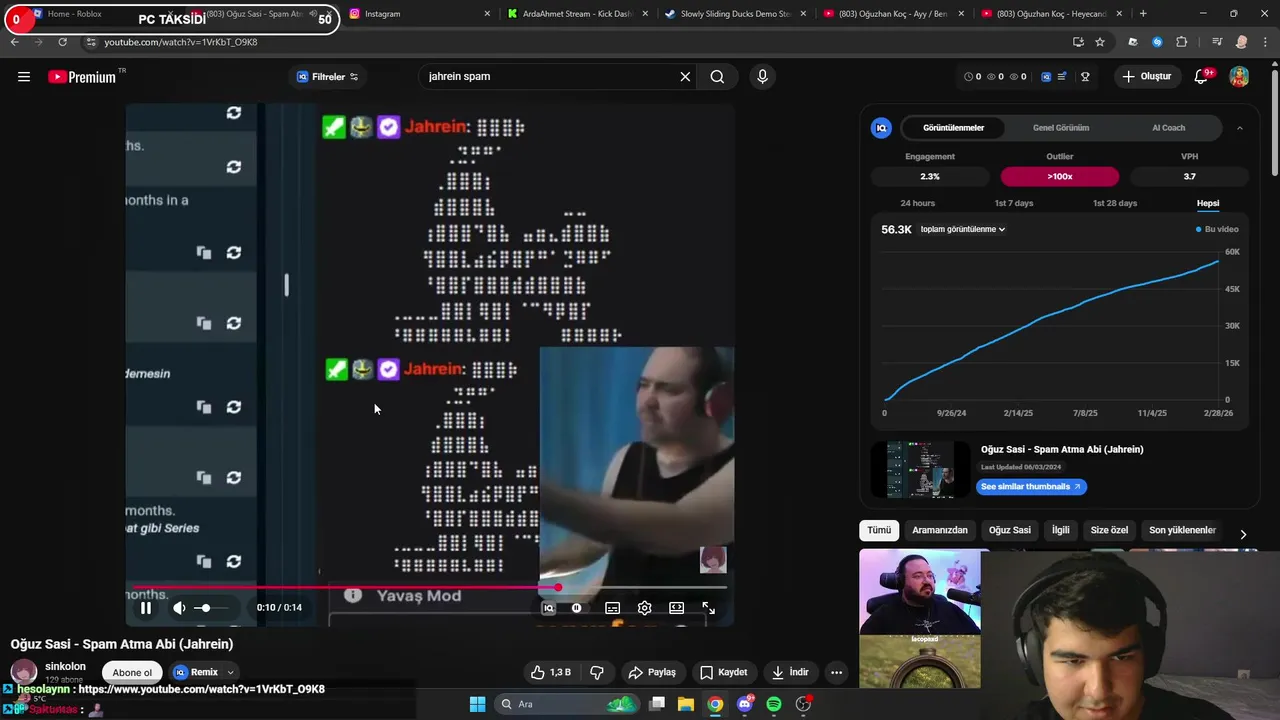Image resolution: width=1280 pixels, height=720 pixels.
Task: Toggle autoplay switch in player controls
Action: (x=576, y=607)
